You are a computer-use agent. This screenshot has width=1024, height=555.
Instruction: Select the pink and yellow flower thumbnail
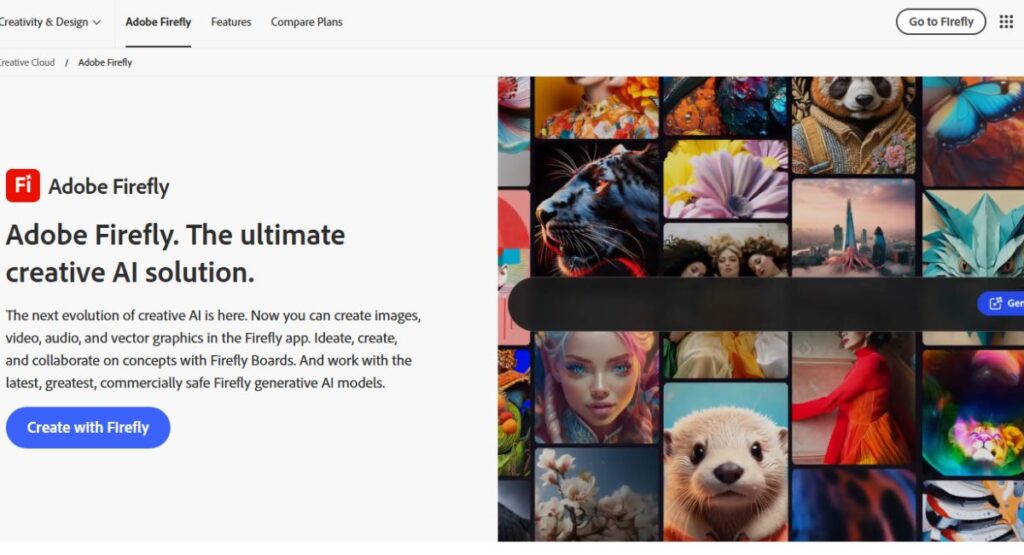726,178
